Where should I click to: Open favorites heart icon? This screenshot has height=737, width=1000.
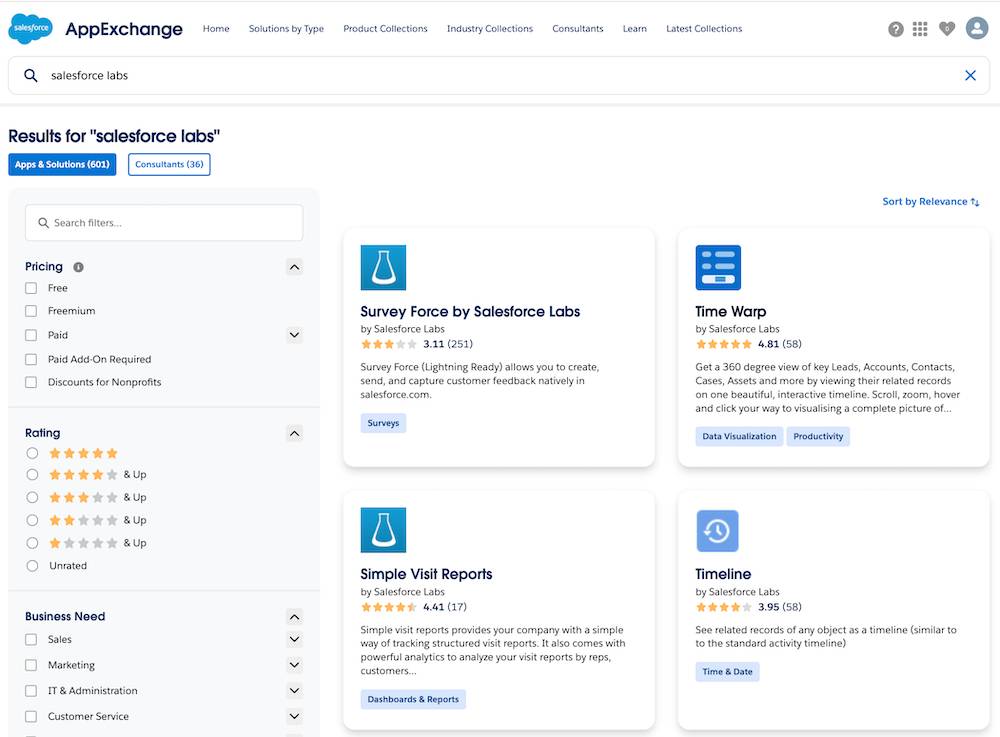[x=946, y=29]
